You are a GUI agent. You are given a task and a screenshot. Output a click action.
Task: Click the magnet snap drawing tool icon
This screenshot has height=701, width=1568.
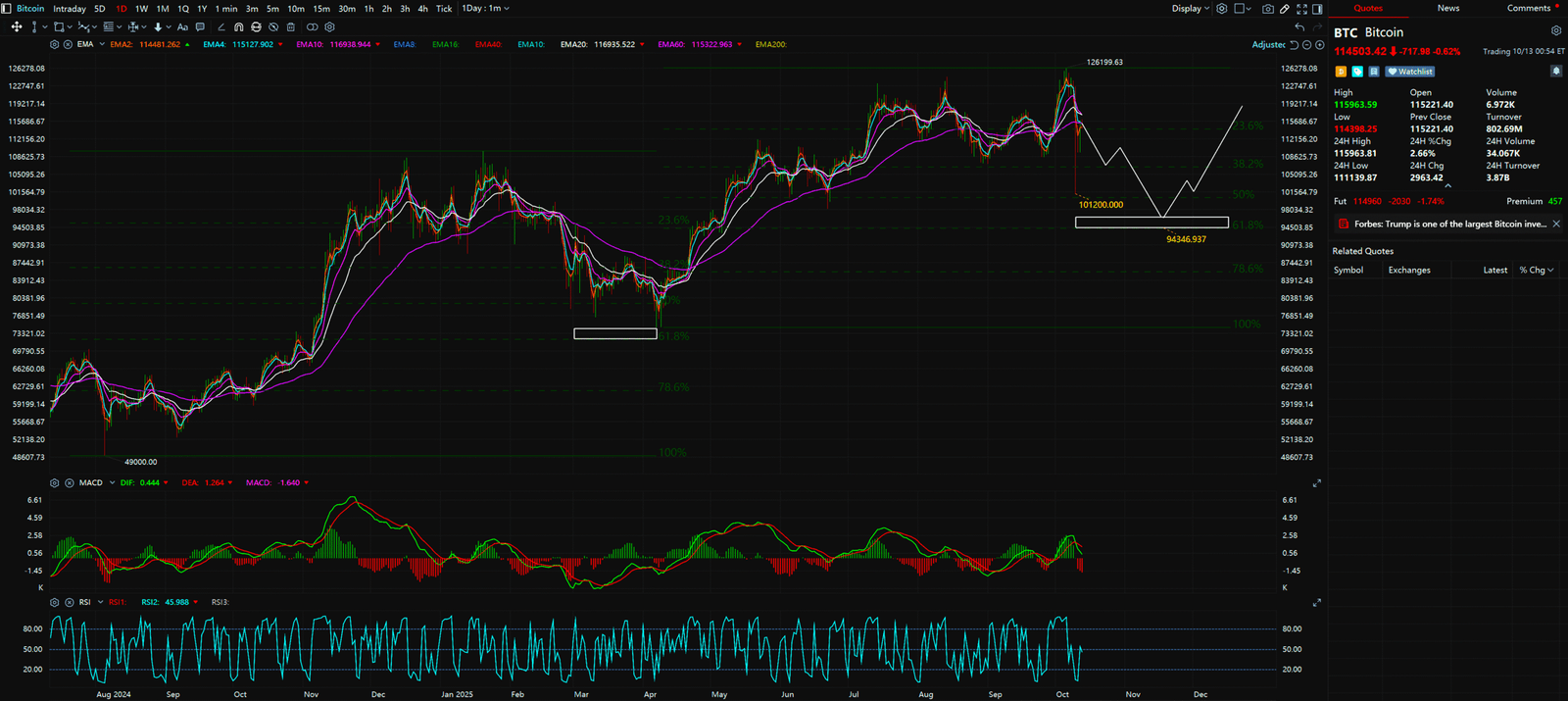(238, 27)
